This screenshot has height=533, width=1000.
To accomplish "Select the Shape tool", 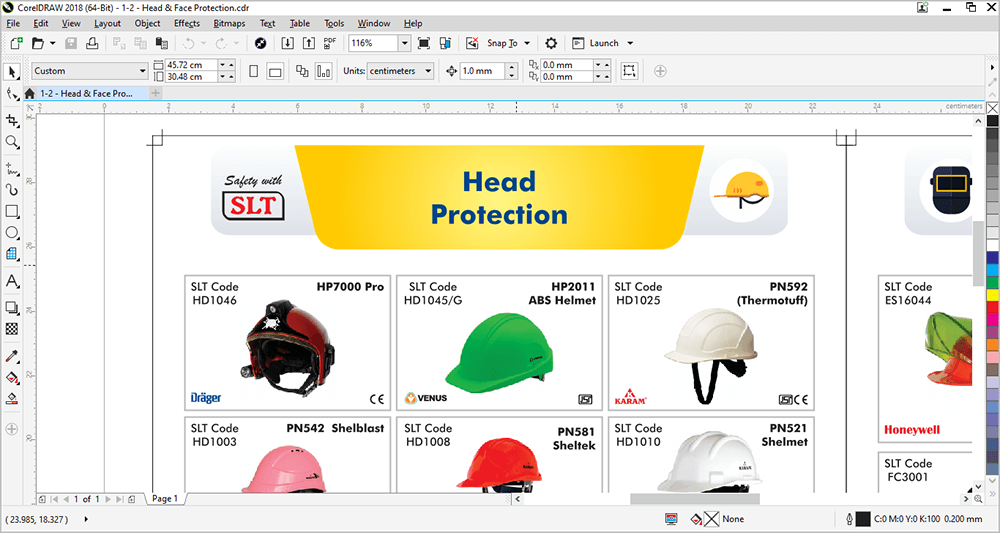I will click(x=12, y=94).
